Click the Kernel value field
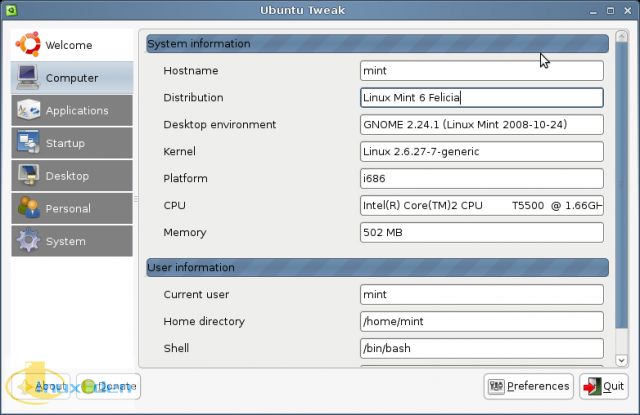This screenshot has height=415, width=640. (482, 151)
